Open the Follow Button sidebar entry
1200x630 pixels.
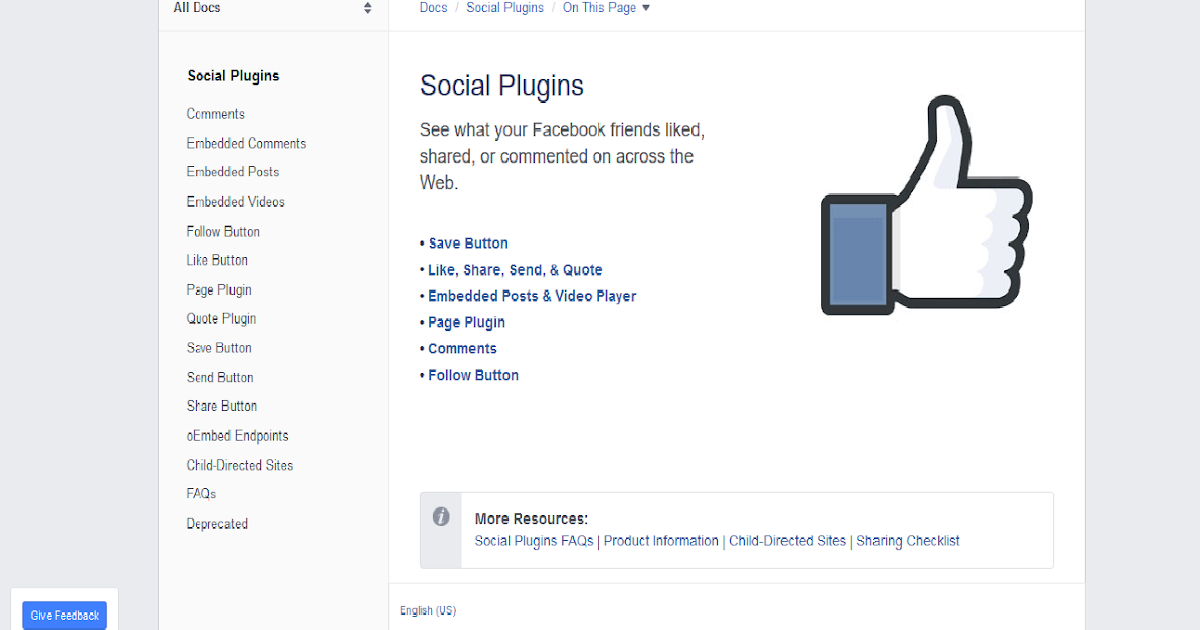(x=222, y=231)
